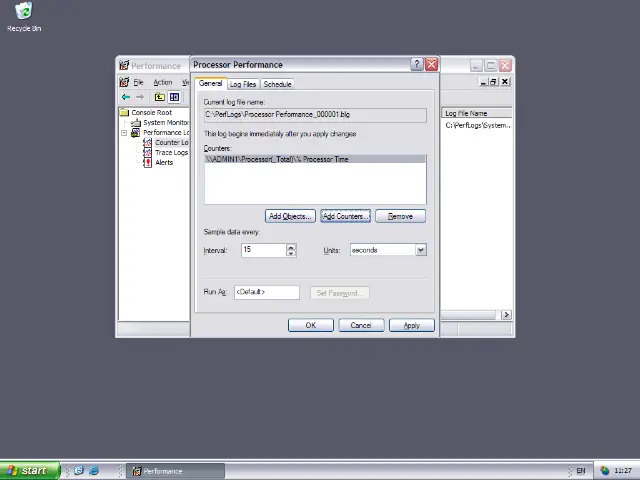This screenshot has width=640, height=480.
Task: Increase the Interval value with spinner
Action: 291,246
